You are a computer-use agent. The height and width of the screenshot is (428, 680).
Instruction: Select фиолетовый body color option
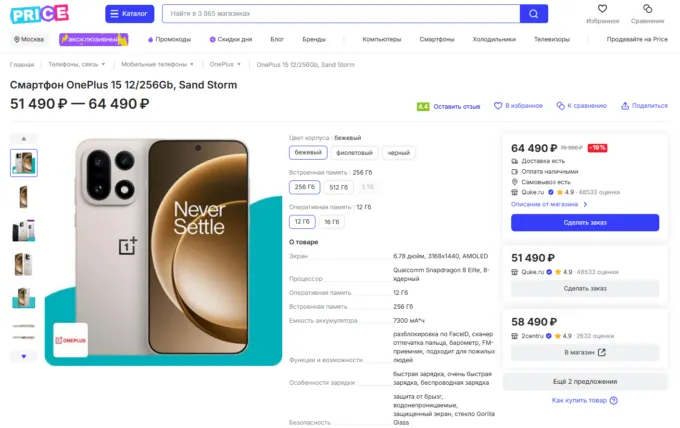pyautogui.click(x=353, y=153)
